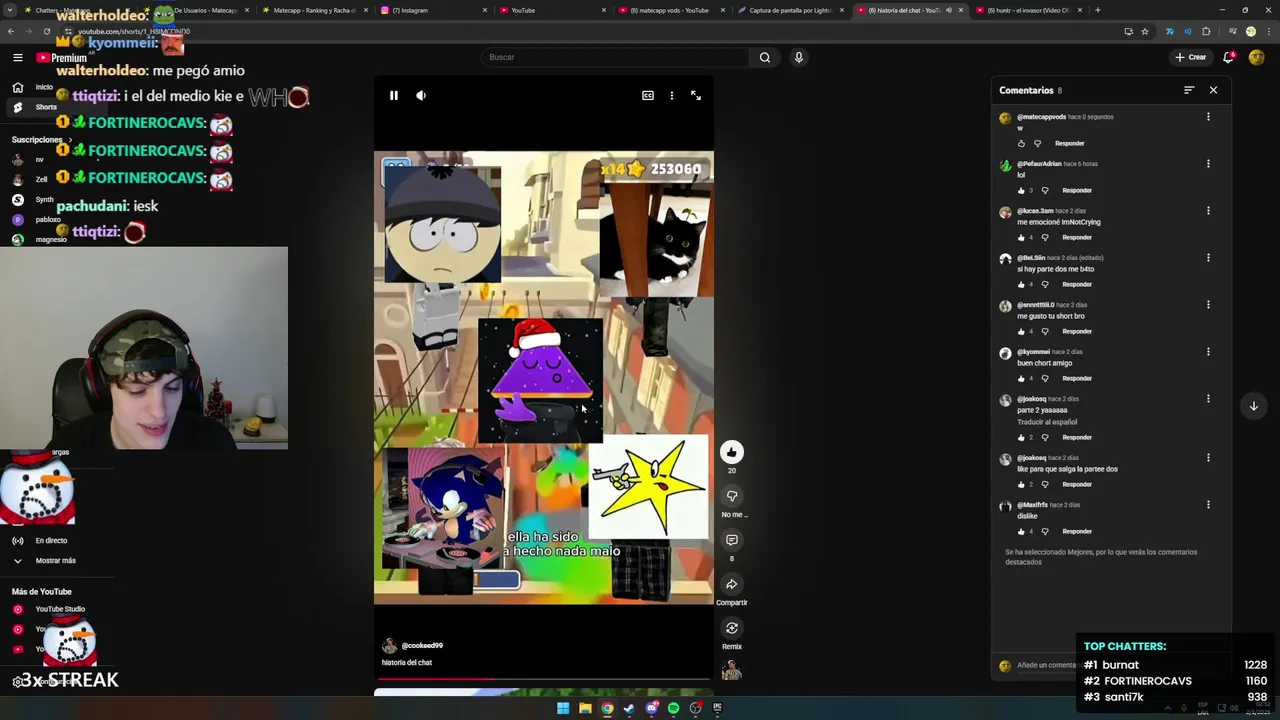Switch to the Instagram browser tab
The image size is (1280, 720).
[x=434, y=10]
